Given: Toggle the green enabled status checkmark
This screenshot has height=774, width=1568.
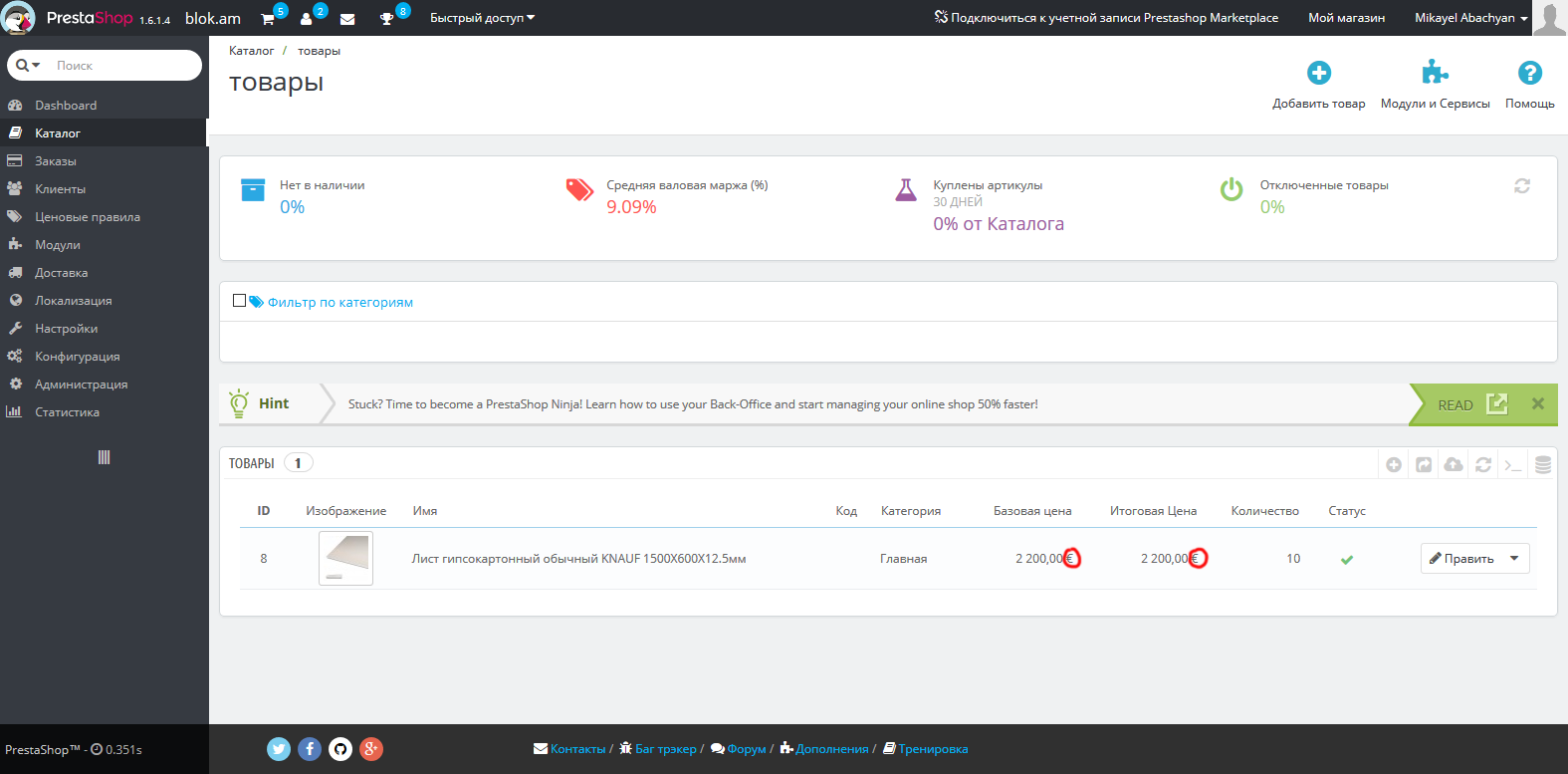Looking at the screenshot, I should [1347, 559].
